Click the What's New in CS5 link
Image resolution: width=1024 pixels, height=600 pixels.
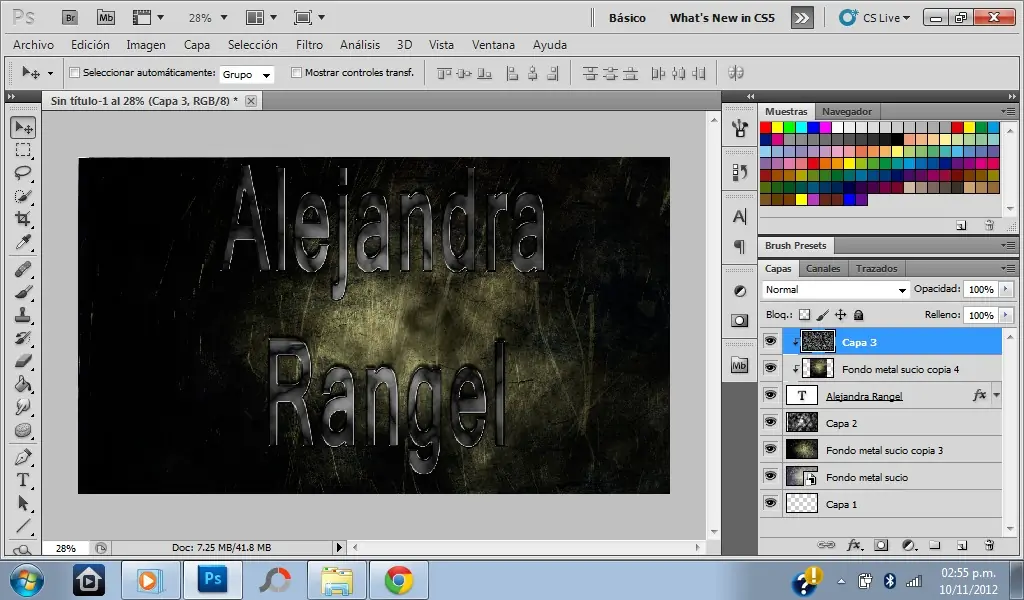point(721,17)
